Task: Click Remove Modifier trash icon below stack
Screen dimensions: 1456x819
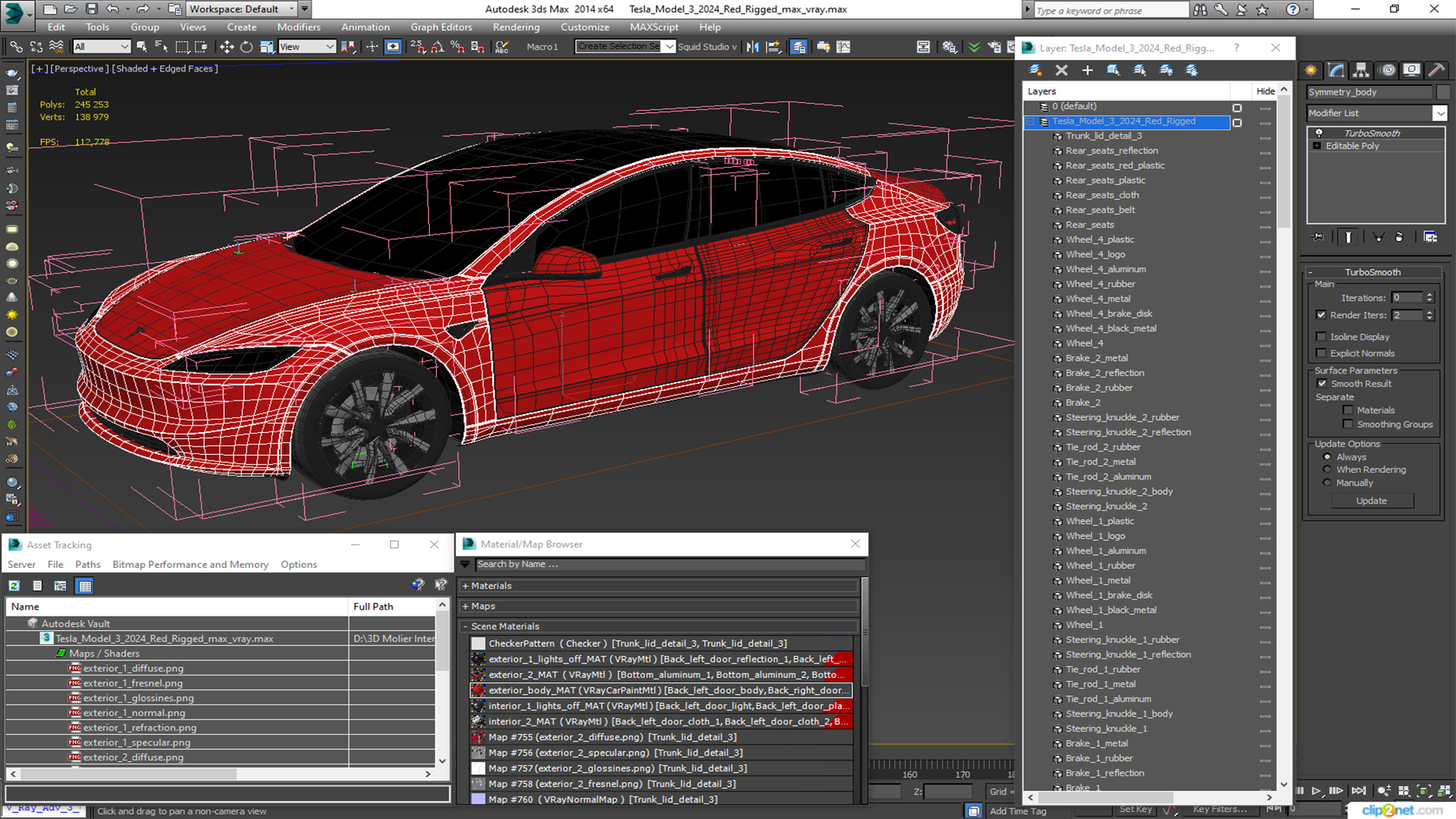Action: [1399, 237]
